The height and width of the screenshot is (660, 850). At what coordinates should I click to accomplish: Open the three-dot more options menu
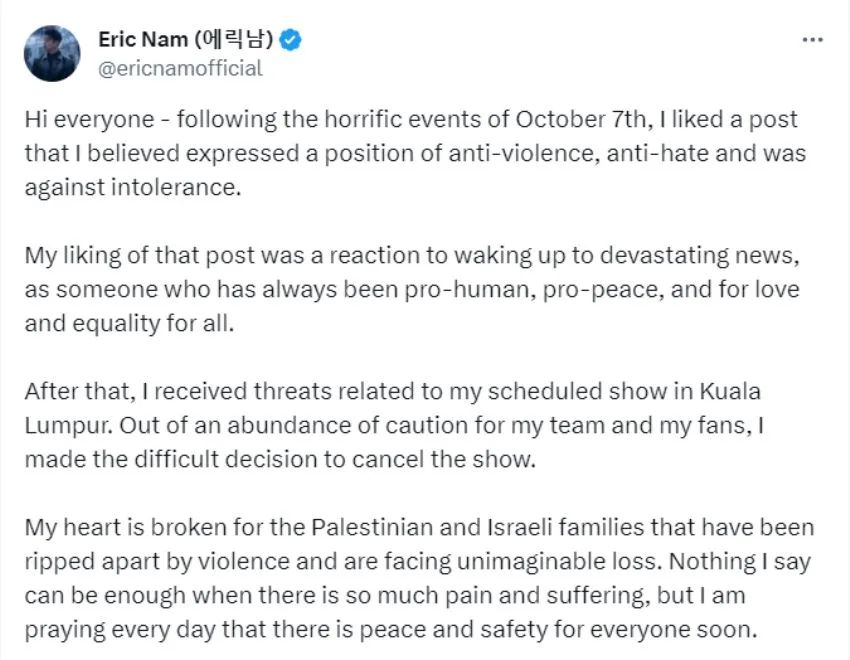tap(813, 40)
